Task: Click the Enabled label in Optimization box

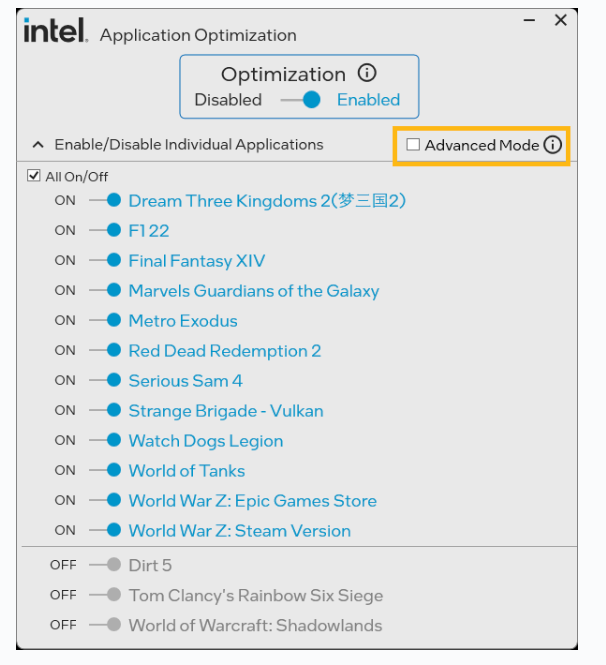Action: [x=369, y=100]
